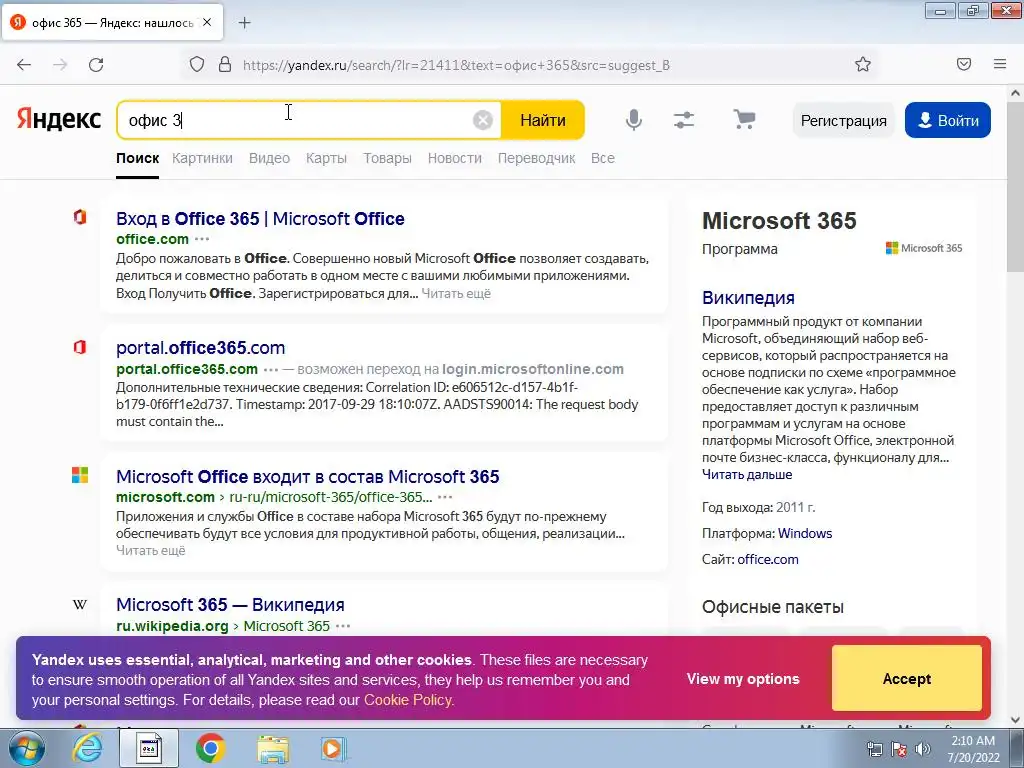Open the three-dots menu next to portal.office365.com
Image resolution: width=1024 pixels, height=768 pixels.
[x=271, y=369]
